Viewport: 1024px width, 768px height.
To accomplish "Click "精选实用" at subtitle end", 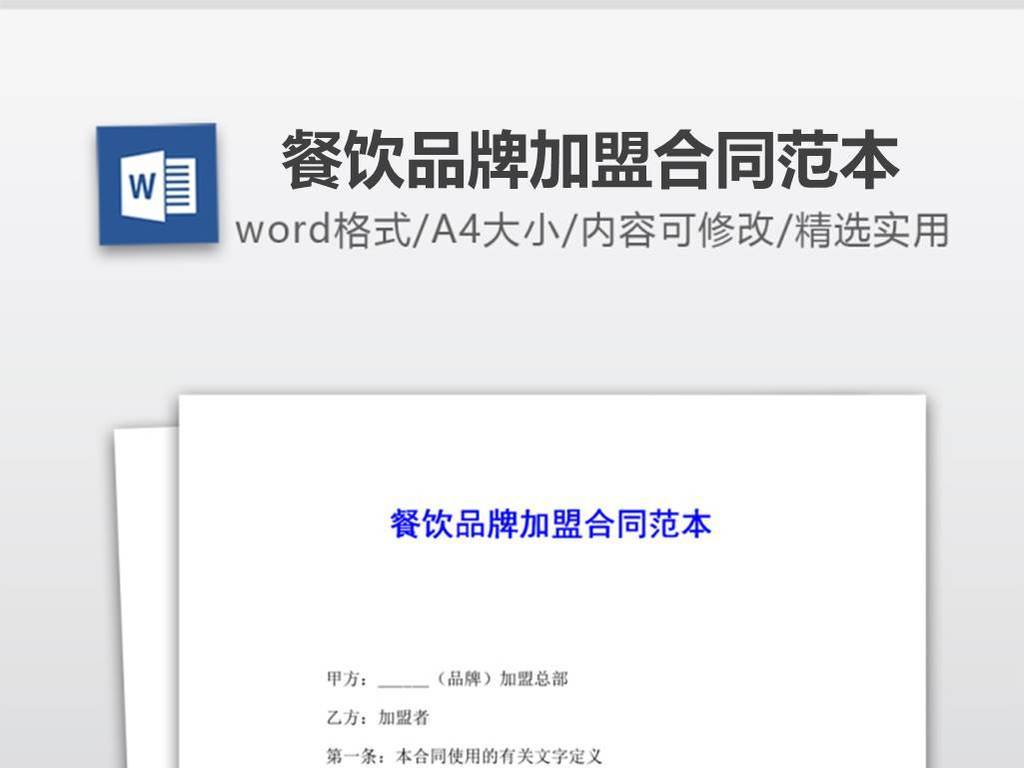I will tap(871, 231).
